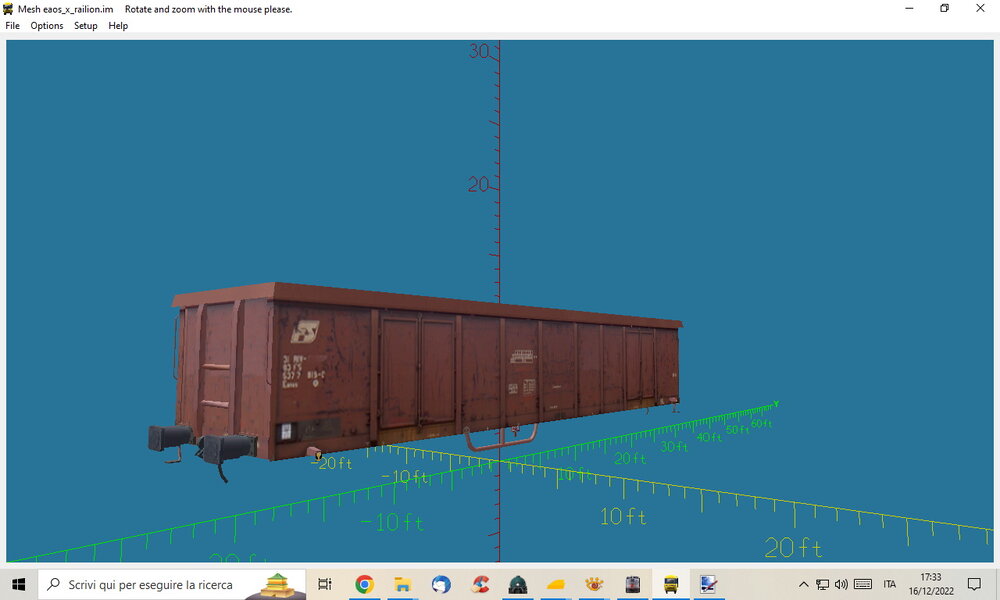Open Task View in taskbar
The height and width of the screenshot is (600, 1000).
[325, 584]
